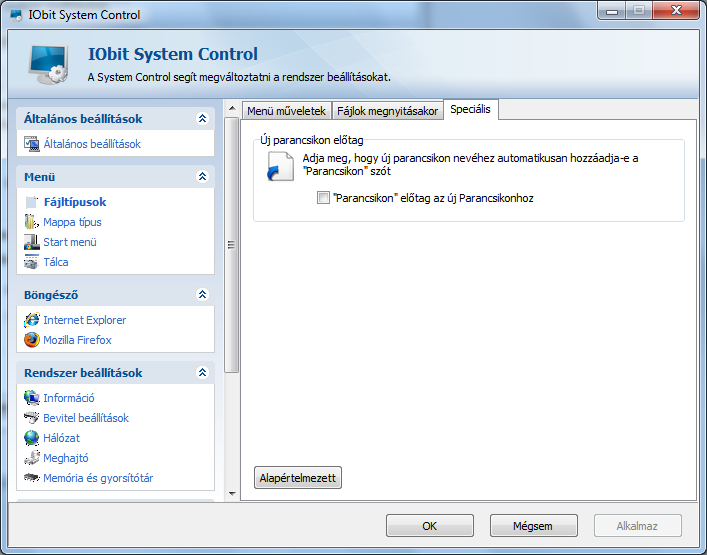Select Fájltípusok in sidebar
The width and height of the screenshot is (707, 555).
tap(75, 202)
